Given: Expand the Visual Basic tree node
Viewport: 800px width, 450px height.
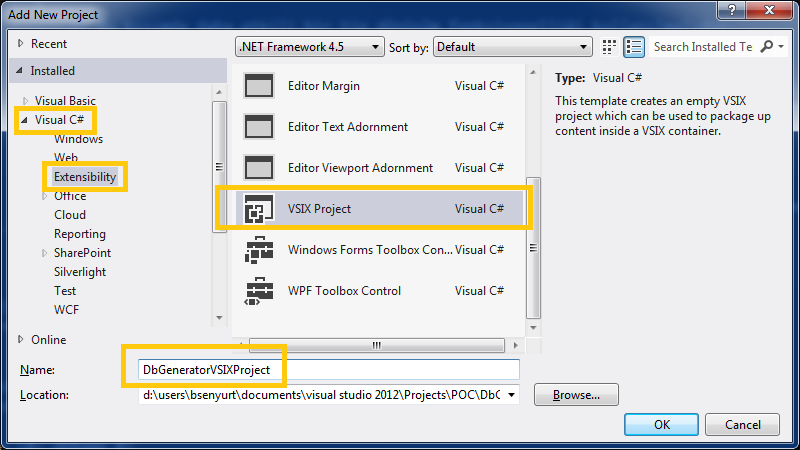Looking at the screenshot, I should 24,101.
